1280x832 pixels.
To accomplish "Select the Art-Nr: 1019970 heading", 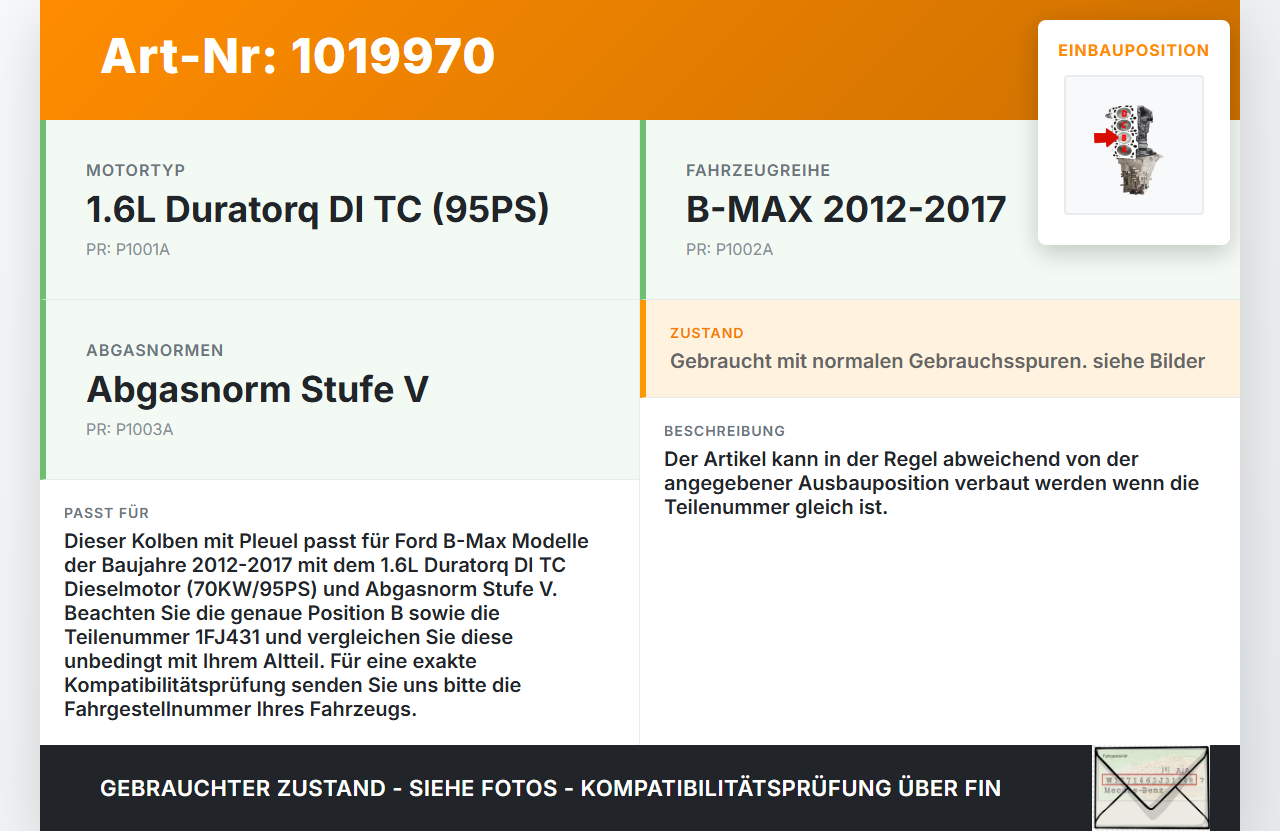I will pos(297,56).
